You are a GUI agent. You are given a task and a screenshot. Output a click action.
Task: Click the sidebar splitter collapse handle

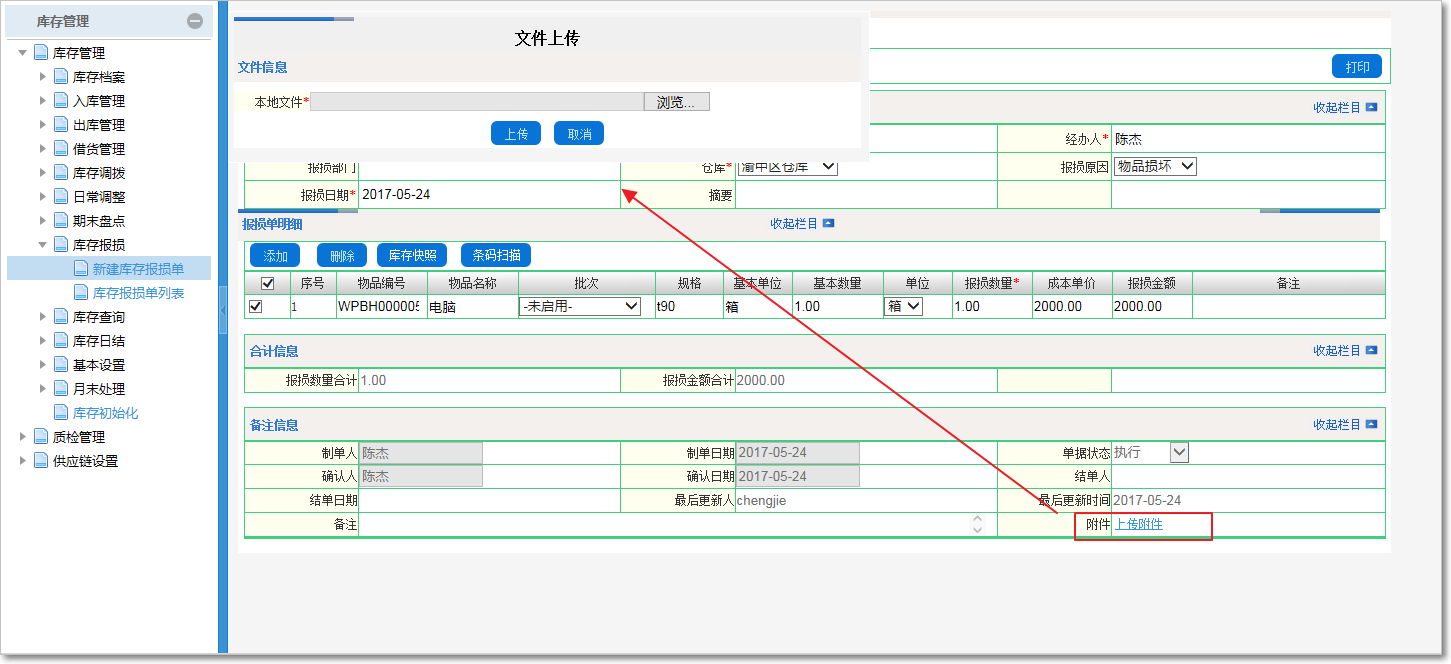coord(223,310)
